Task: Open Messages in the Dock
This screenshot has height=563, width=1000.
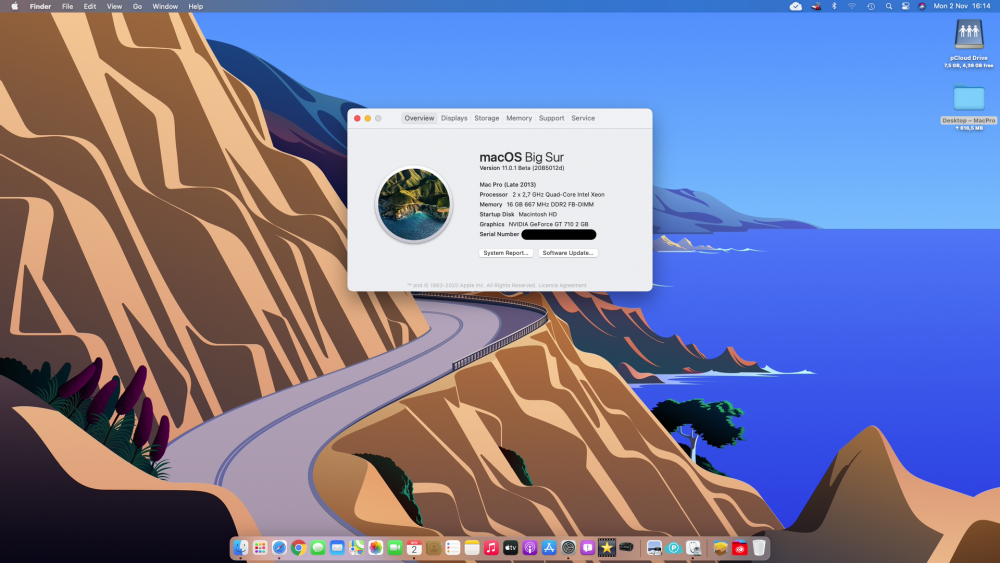Action: pyautogui.click(x=318, y=547)
